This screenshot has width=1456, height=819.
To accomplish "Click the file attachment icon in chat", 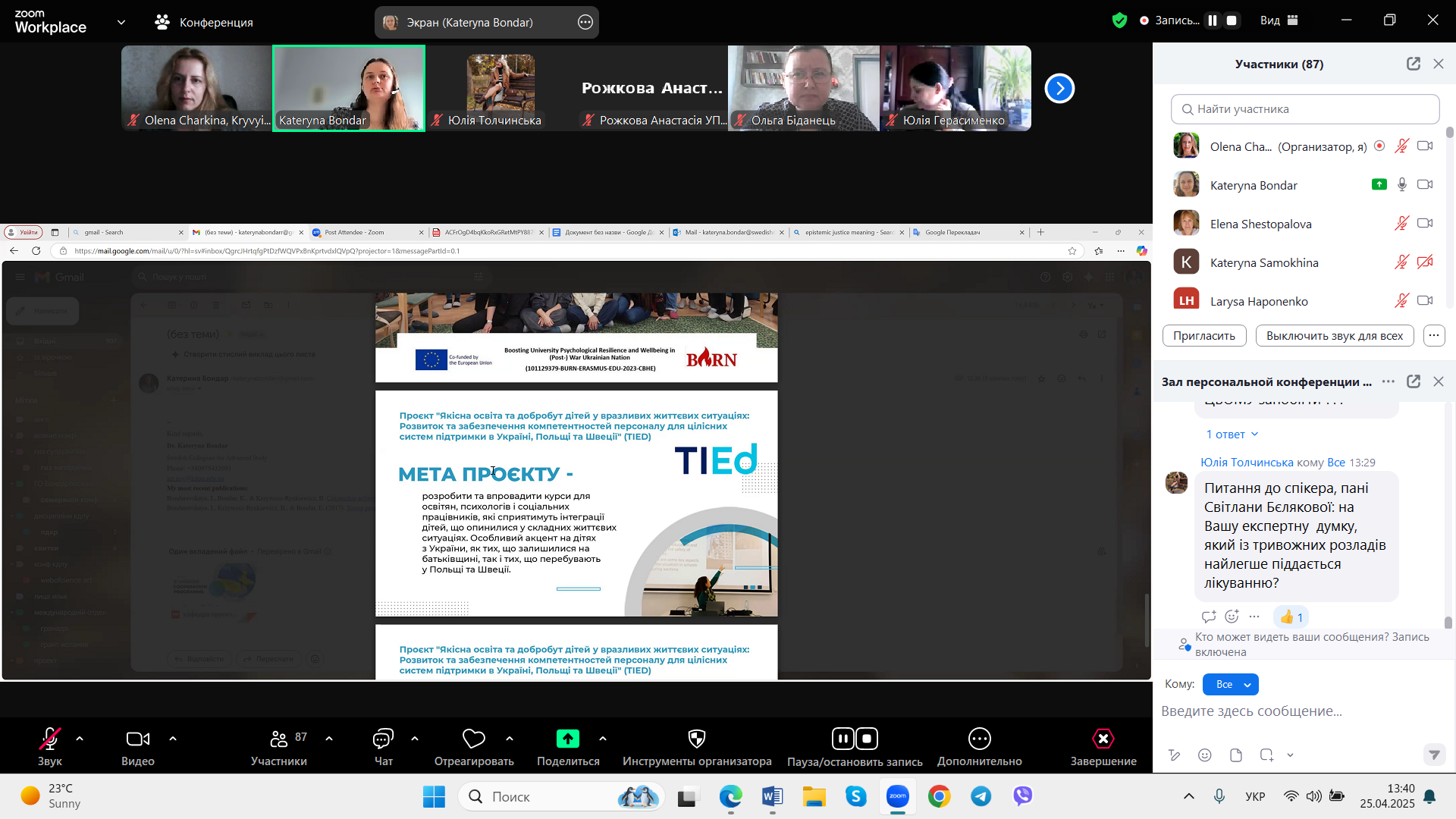I will pos(1235,755).
